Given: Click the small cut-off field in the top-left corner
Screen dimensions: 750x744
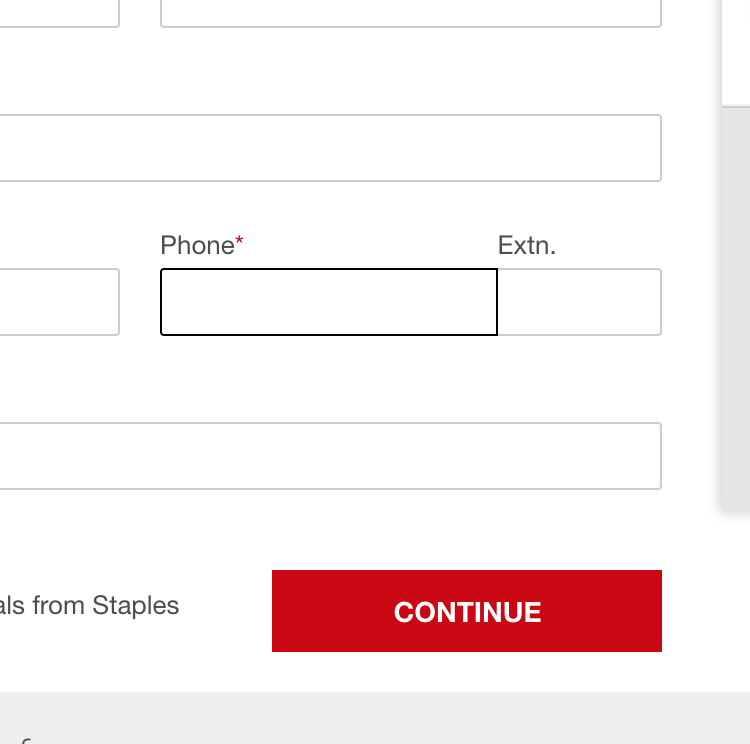Looking at the screenshot, I should point(59,13).
